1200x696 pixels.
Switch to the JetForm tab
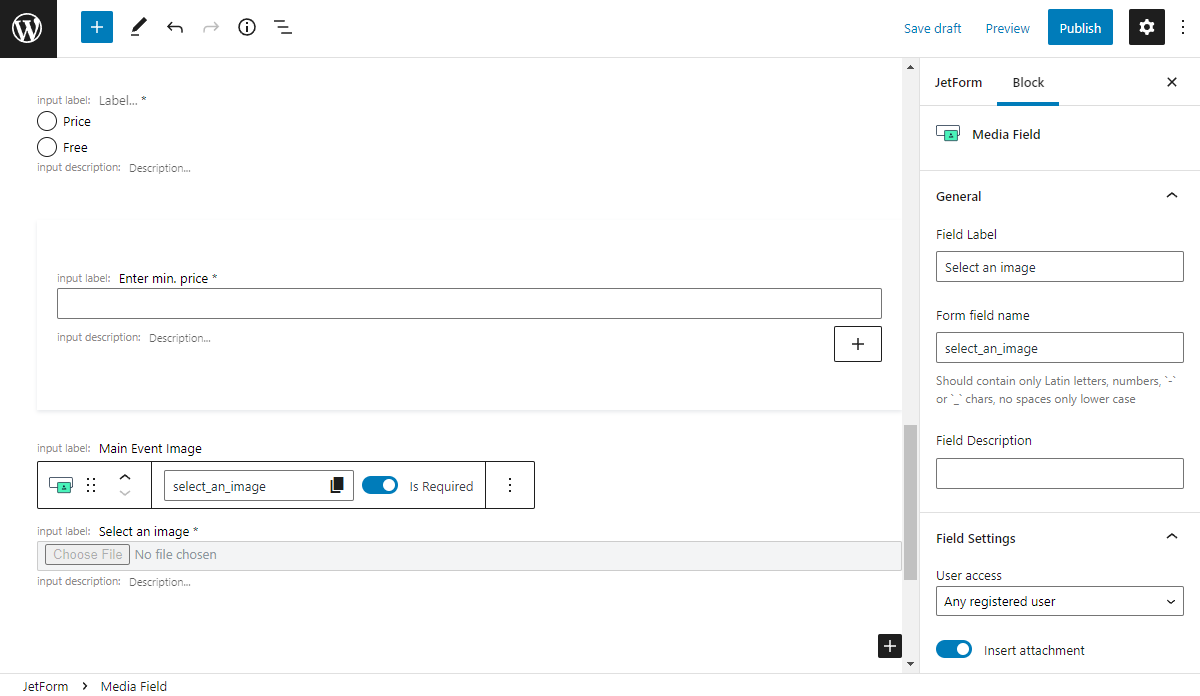(958, 82)
